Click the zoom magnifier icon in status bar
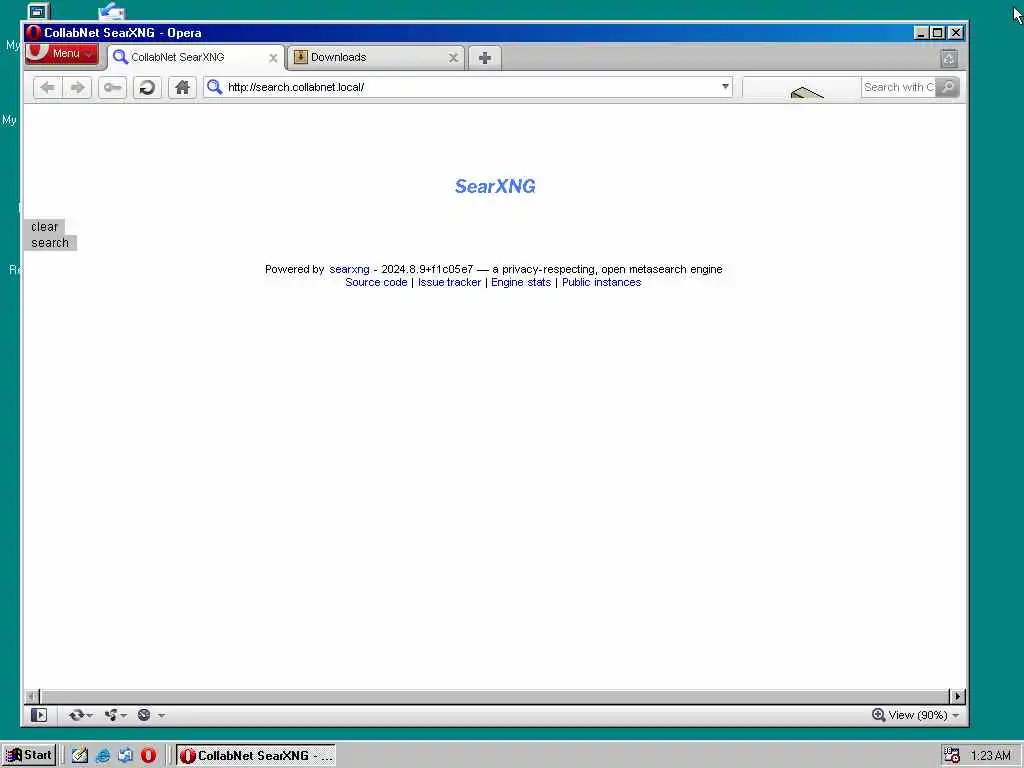Image resolution: width=1024 pixels, height=768 pixels. click(x=878, y=715)
